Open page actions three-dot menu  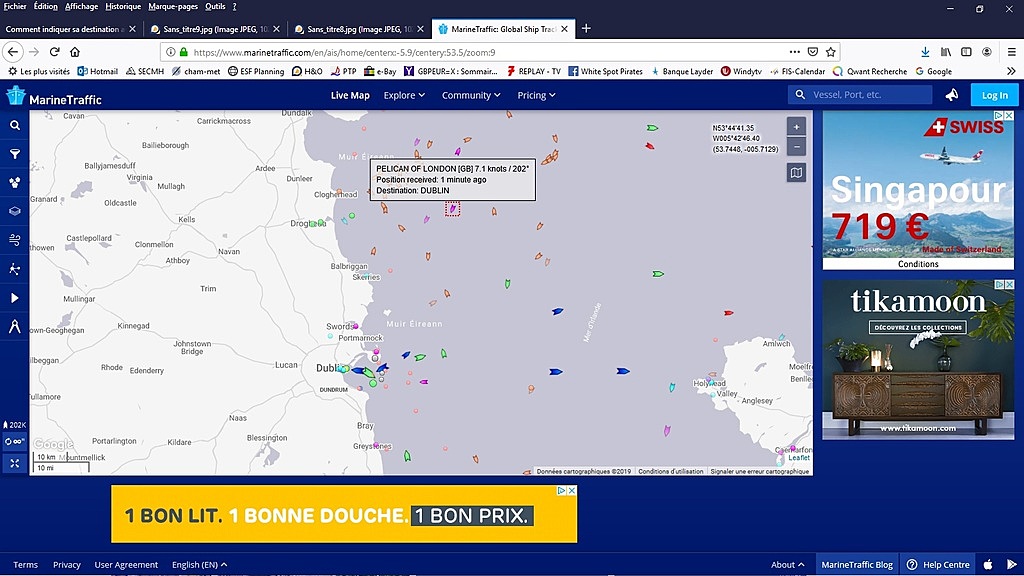click(x=794, y=52)
